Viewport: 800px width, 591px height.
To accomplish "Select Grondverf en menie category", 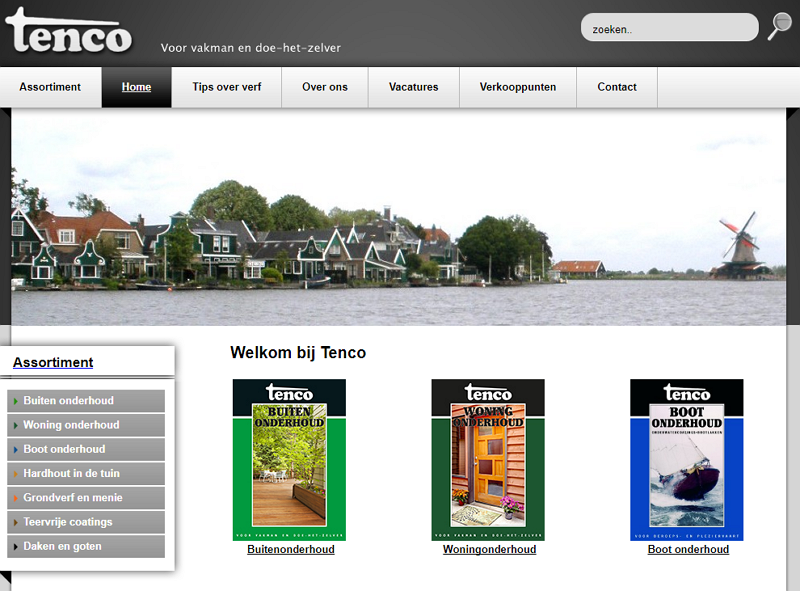I will 86,498.
